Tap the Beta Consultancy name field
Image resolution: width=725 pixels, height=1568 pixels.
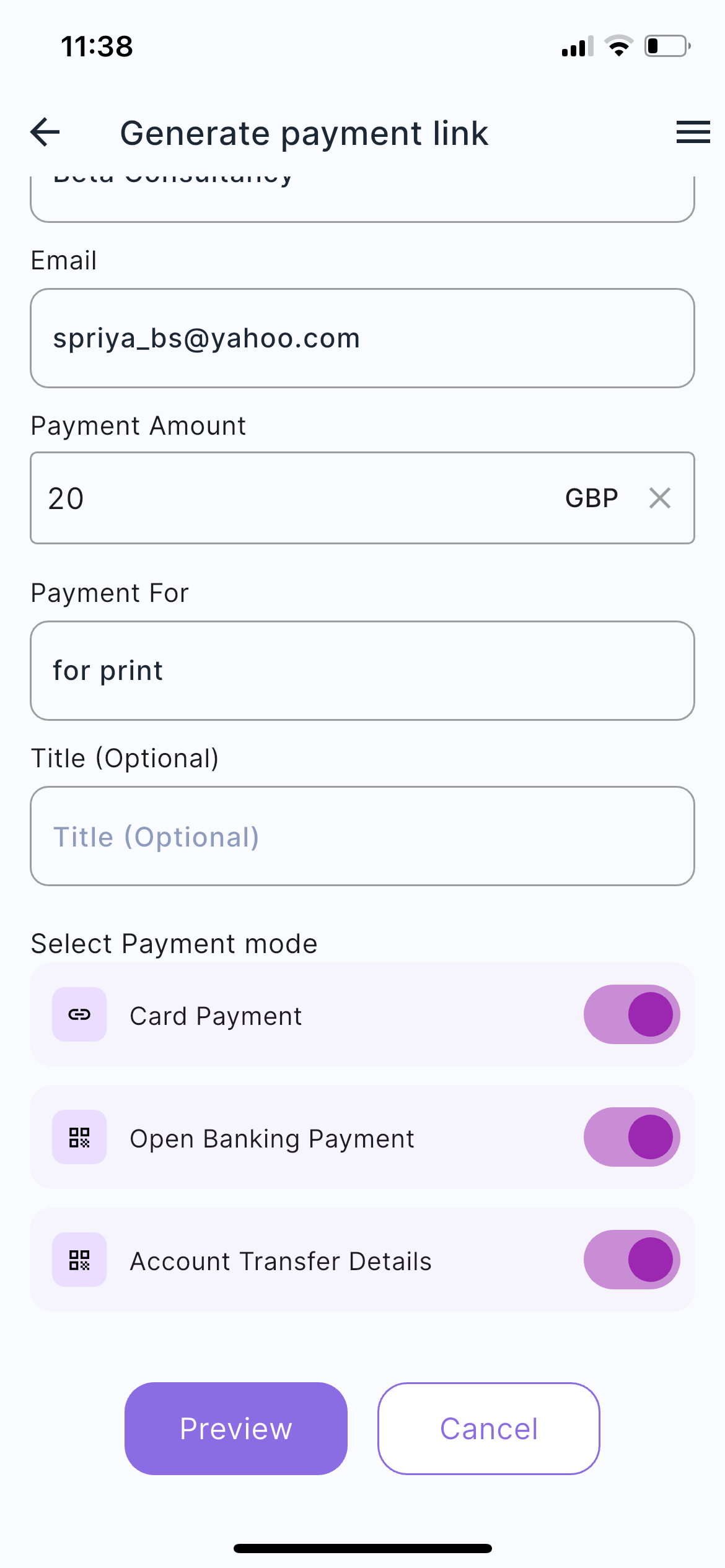coord(362,197)
